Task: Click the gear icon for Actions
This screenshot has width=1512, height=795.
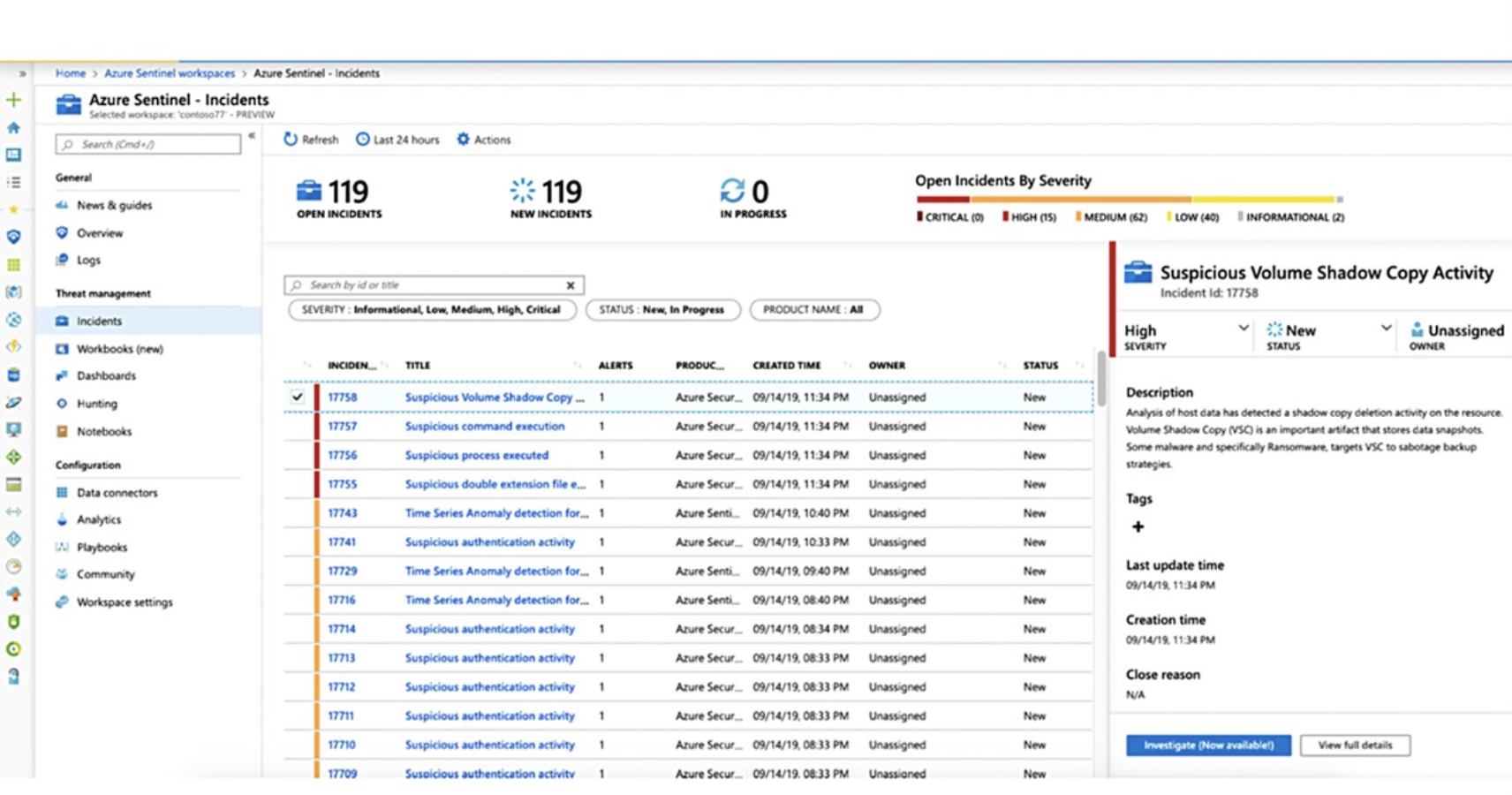Action: click(x=463, y=140)
